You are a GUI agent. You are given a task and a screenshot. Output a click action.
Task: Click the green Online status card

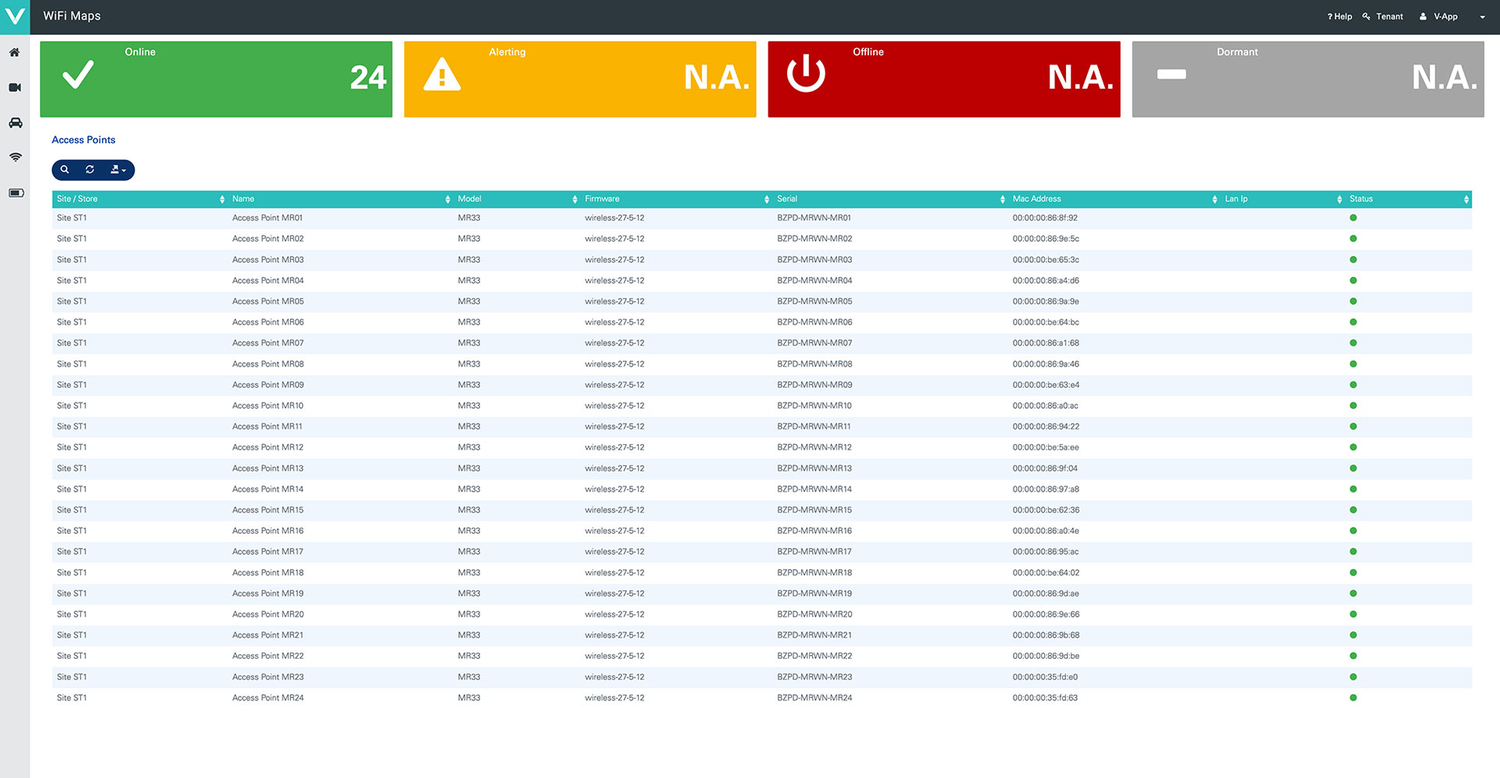[x=215, y=81]
